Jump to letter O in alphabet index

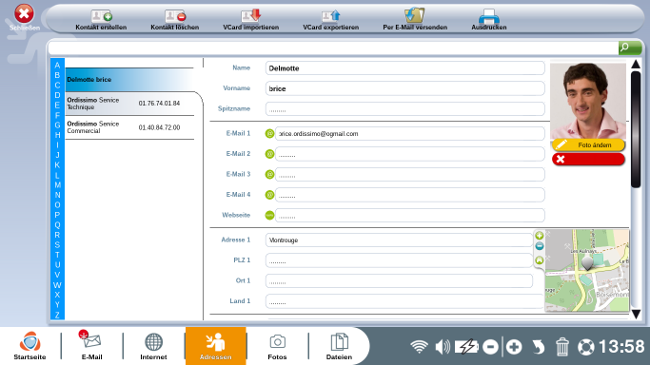pos(57,205)
